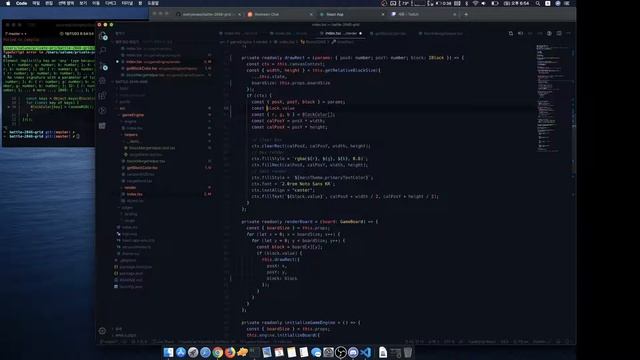
Task: Open getBlockColor.tsx under helpers in file tree
Action: tap(142, 168)
